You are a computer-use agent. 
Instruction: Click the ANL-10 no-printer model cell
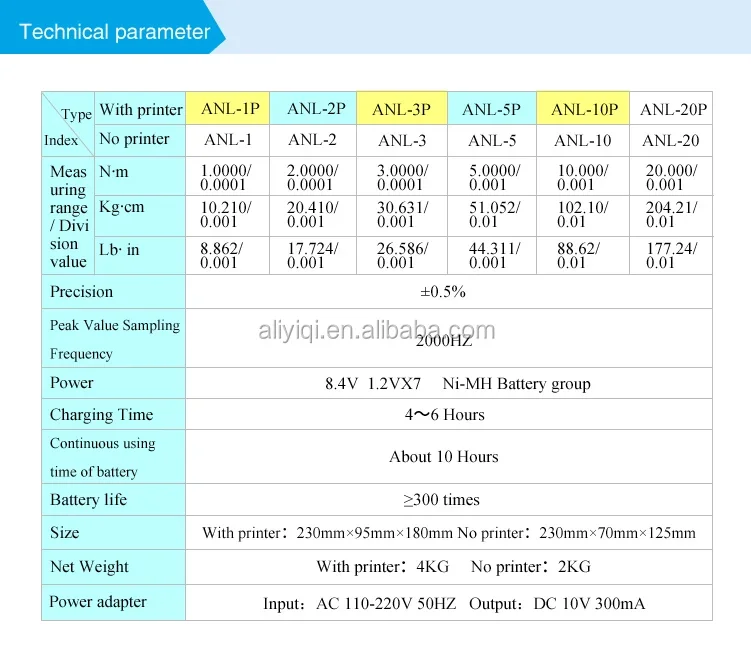point(583,140)
